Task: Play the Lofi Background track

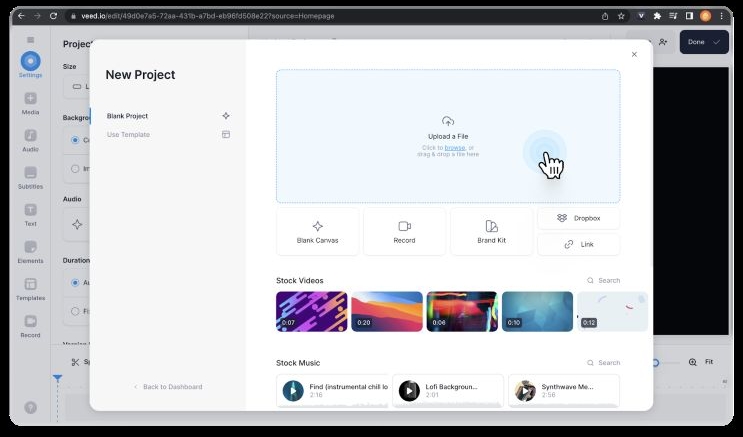Action: 409,391
